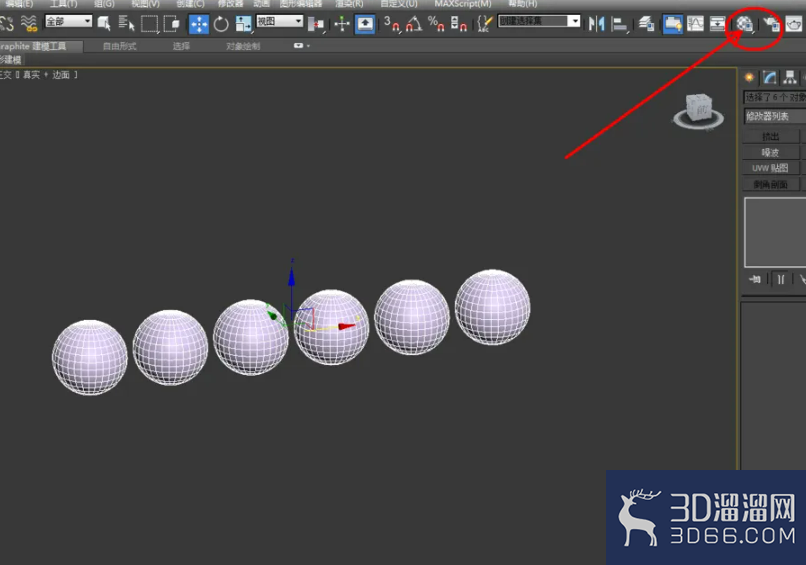Click the UVW 贴图 modifier button

point(771,168)
